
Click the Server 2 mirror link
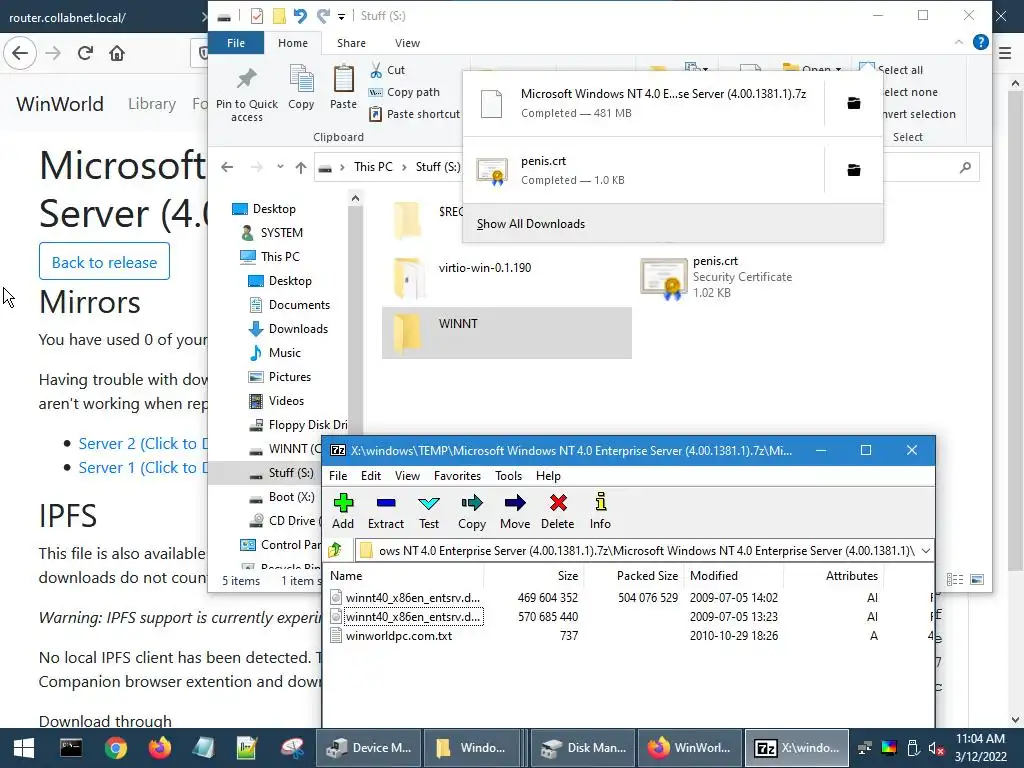coord(142,443)
